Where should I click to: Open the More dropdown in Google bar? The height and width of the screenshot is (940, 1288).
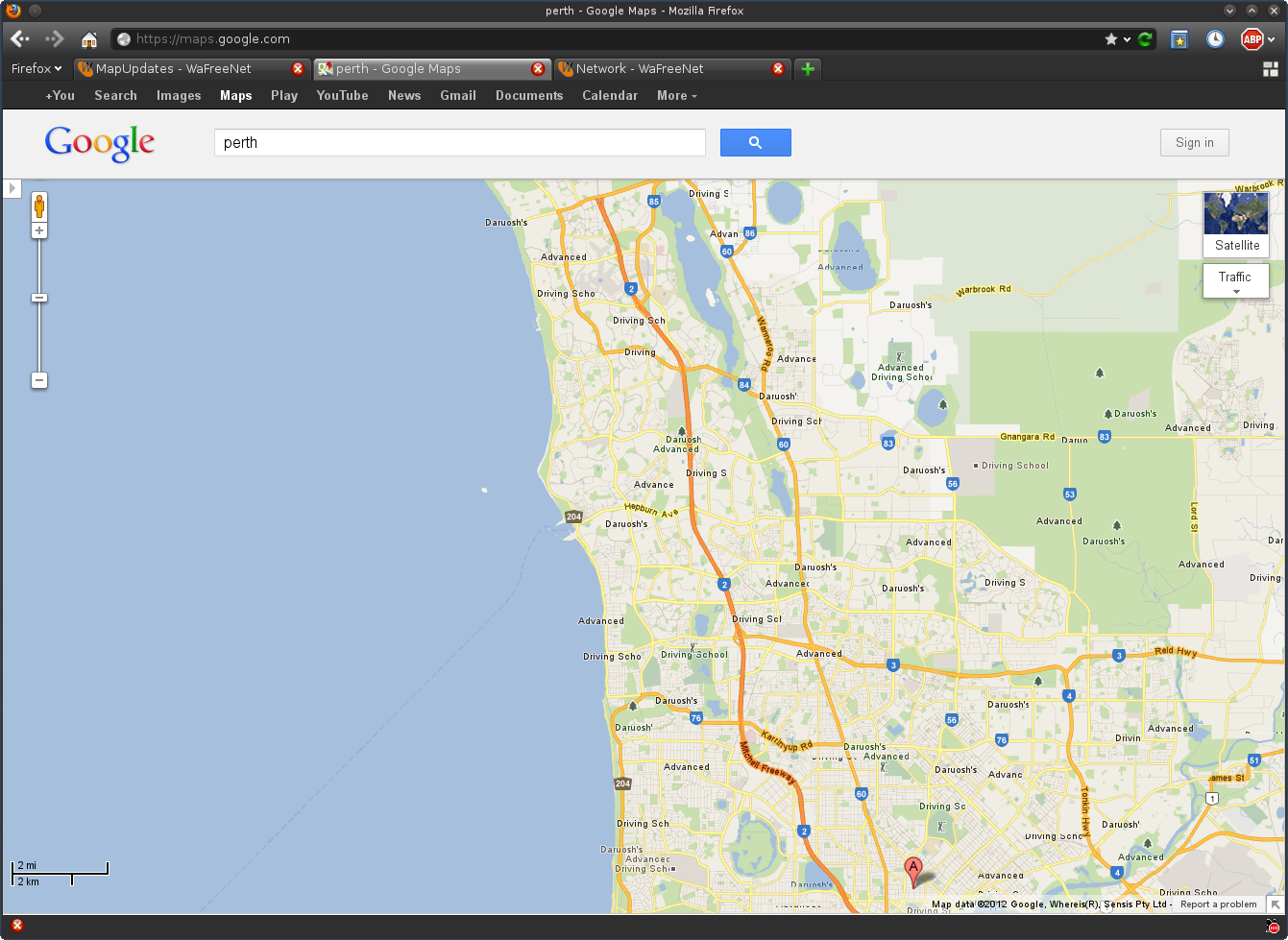pyautogui.click(x=676, y=95)
